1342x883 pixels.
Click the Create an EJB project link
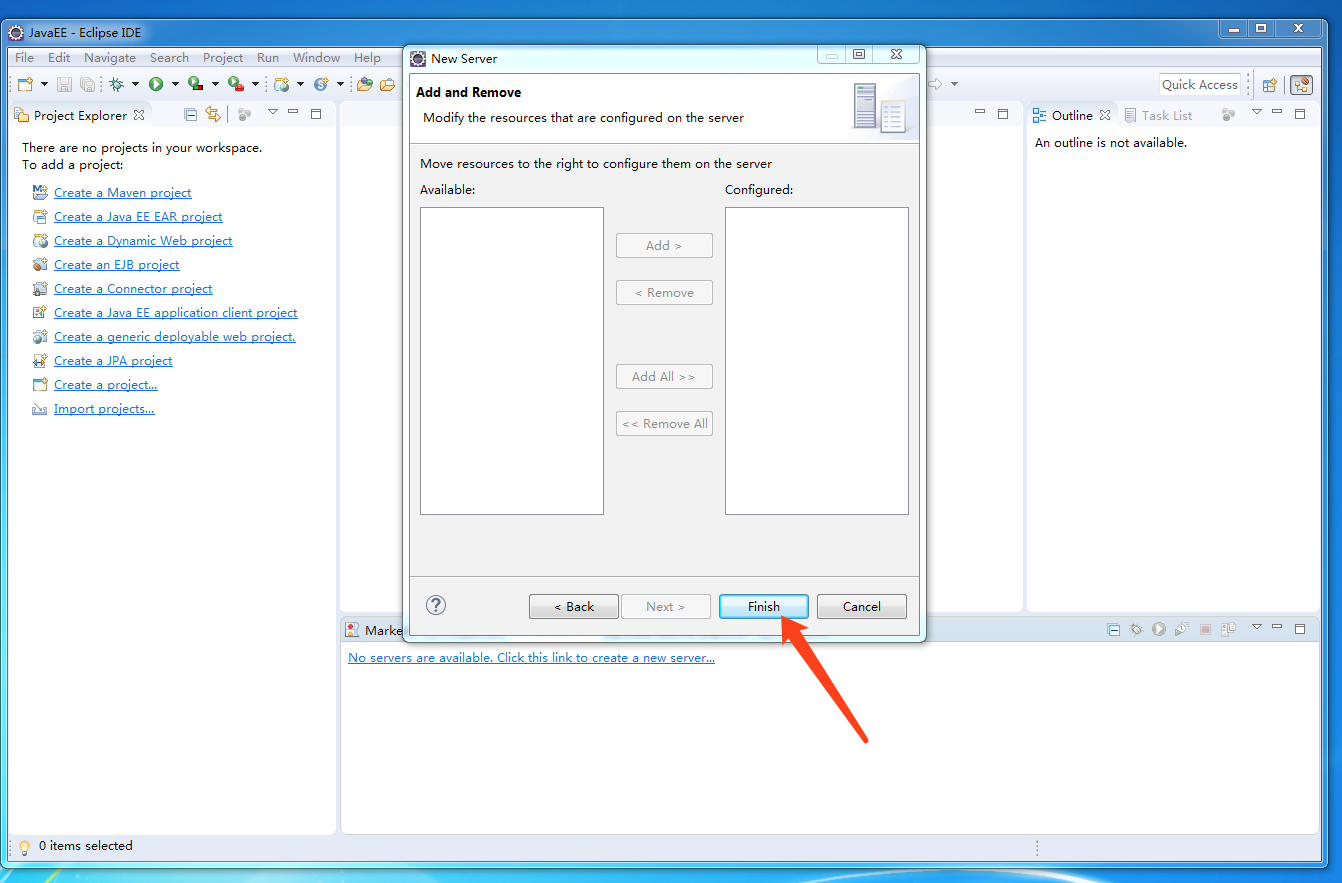pos(117,265)
